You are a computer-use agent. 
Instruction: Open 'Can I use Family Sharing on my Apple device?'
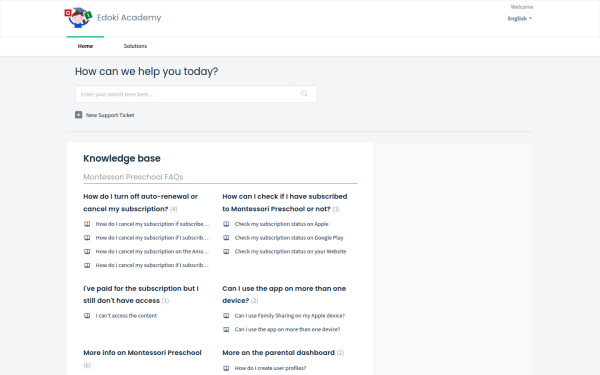(290, 316)
